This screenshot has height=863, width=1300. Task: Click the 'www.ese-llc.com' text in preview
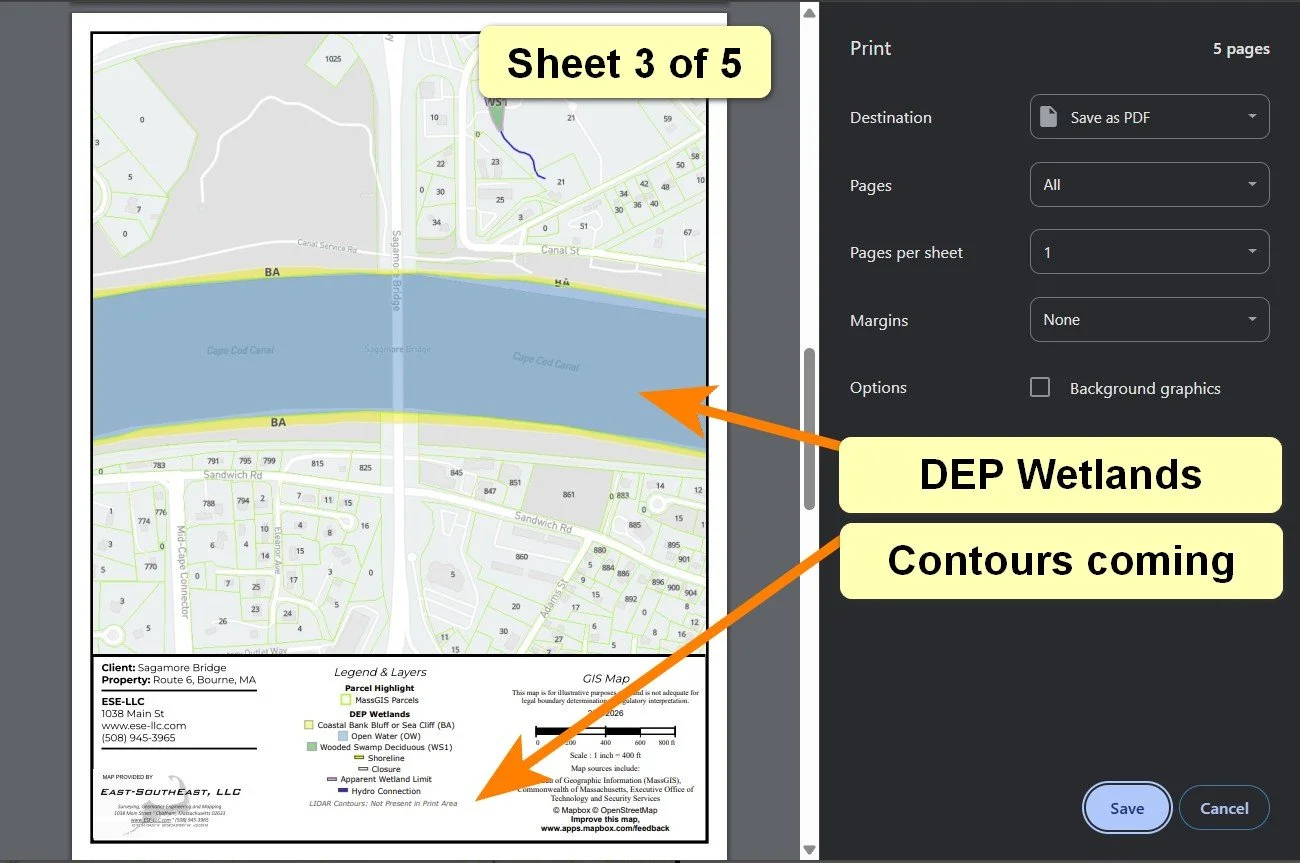144,726
